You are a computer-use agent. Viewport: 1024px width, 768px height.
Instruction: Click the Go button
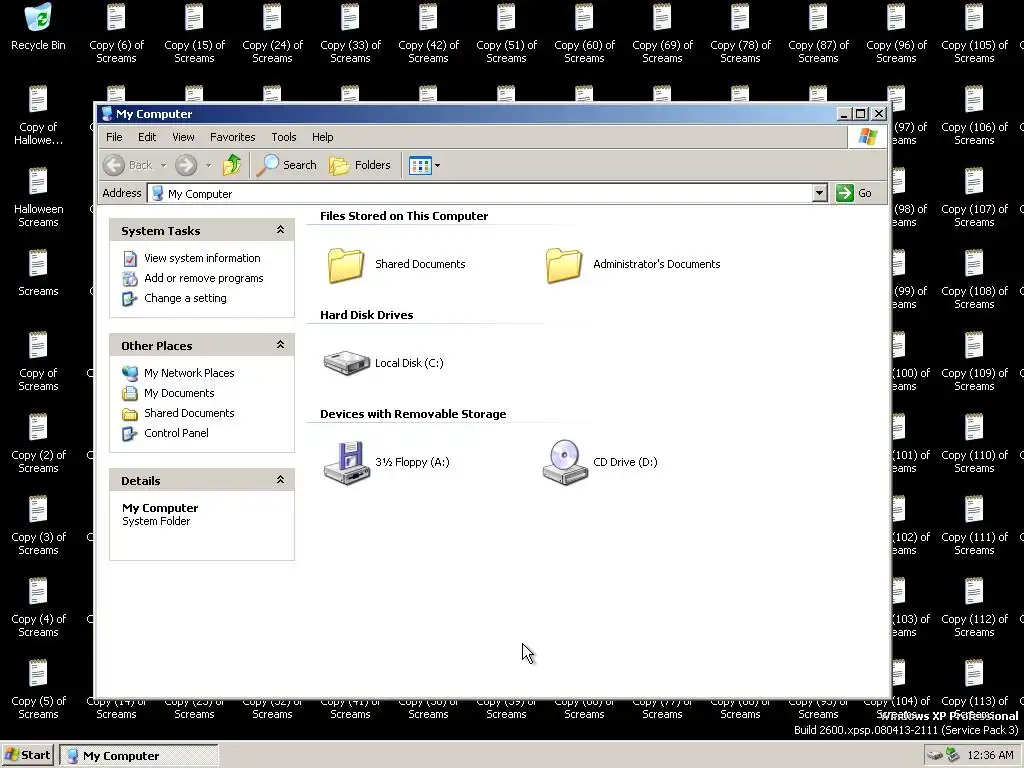854,193
